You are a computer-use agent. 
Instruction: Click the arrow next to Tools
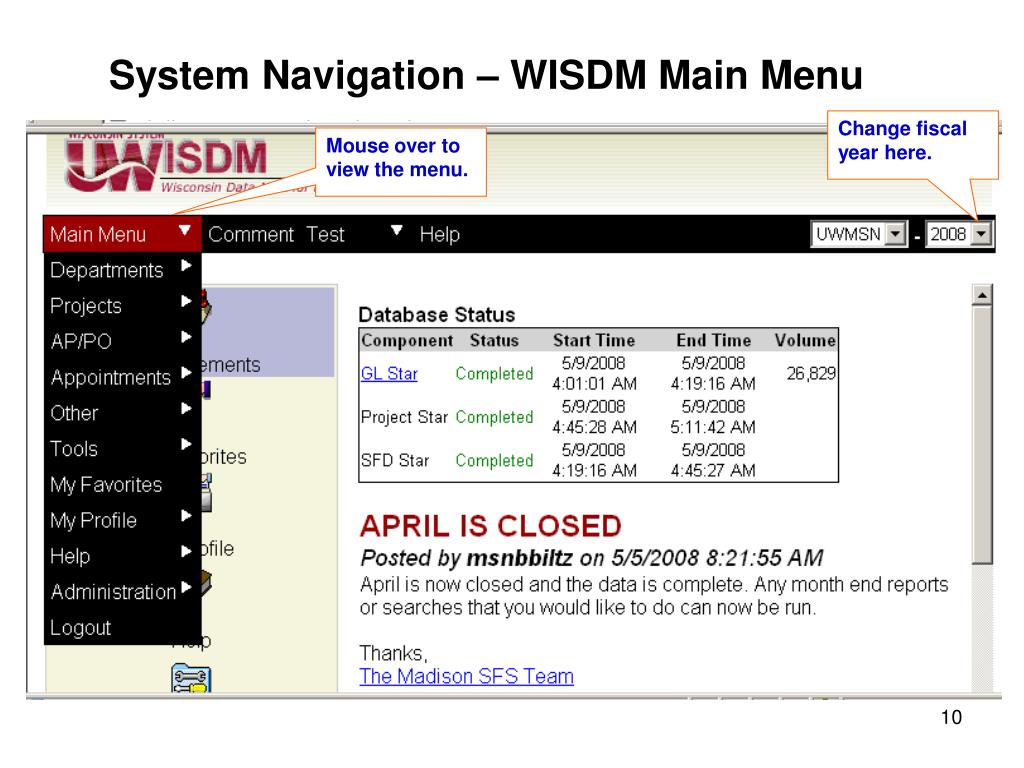pos(186,444)
